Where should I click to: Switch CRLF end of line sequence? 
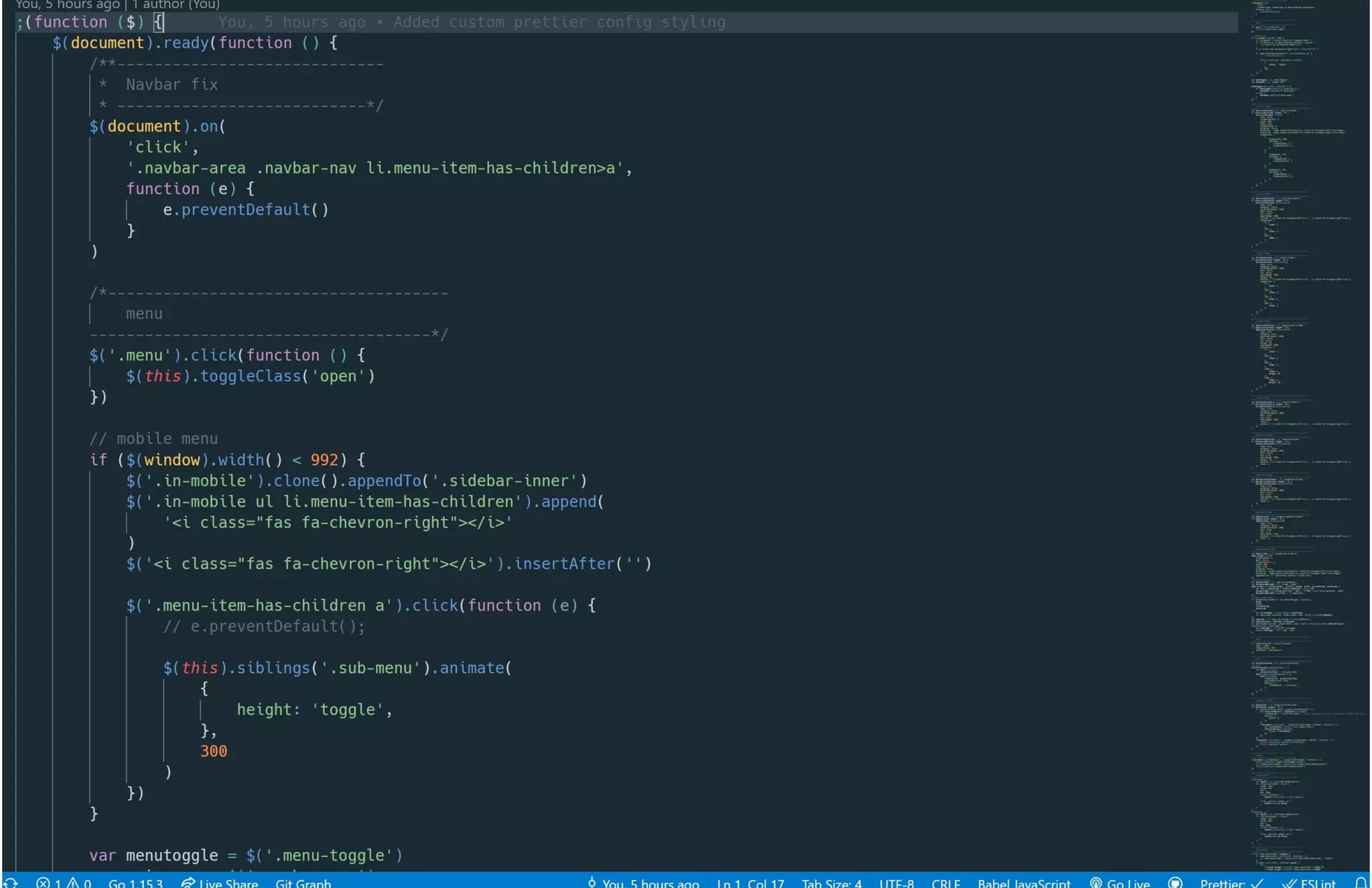tap(945, 883)
